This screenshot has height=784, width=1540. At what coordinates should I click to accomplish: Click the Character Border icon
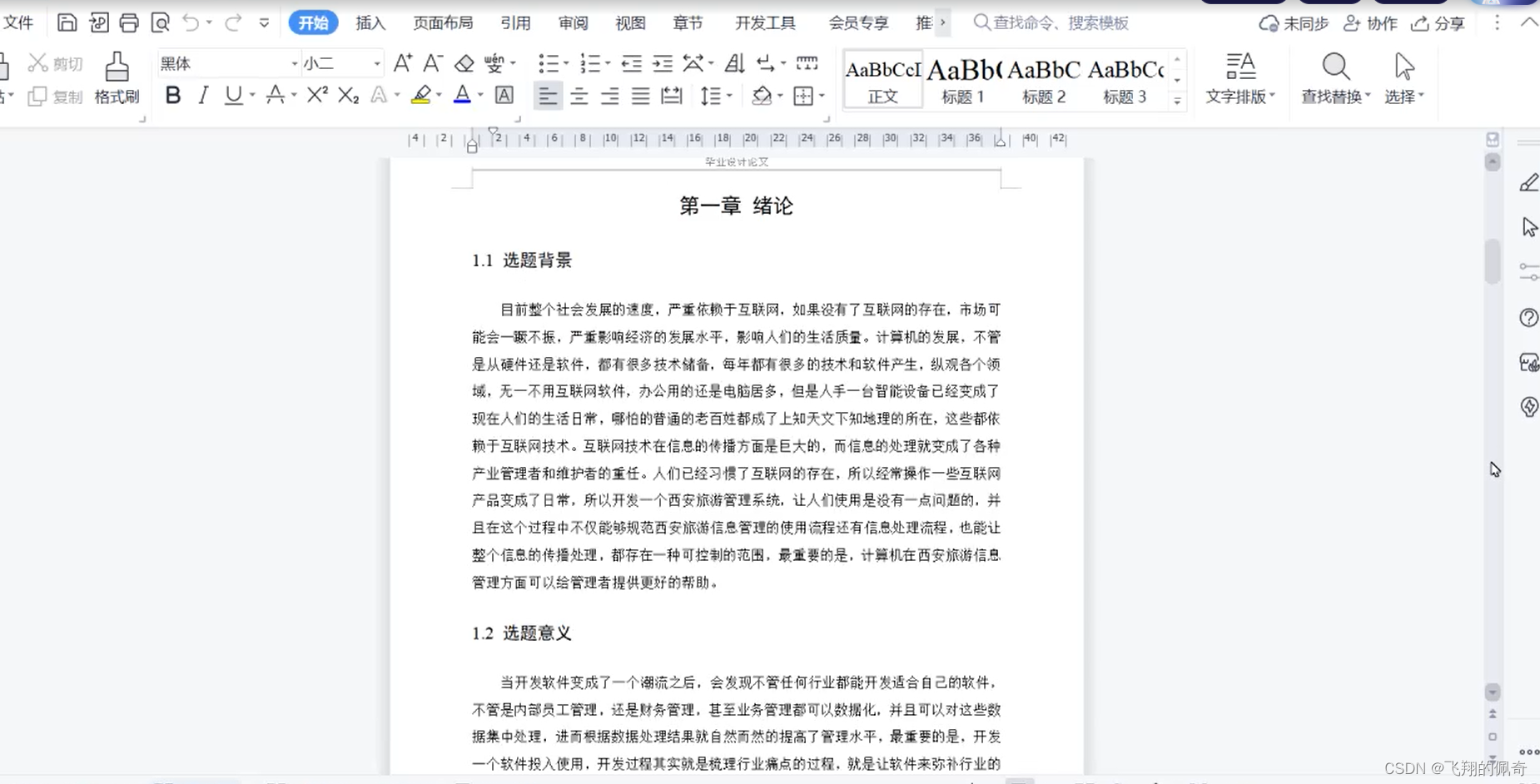[504, 95]
